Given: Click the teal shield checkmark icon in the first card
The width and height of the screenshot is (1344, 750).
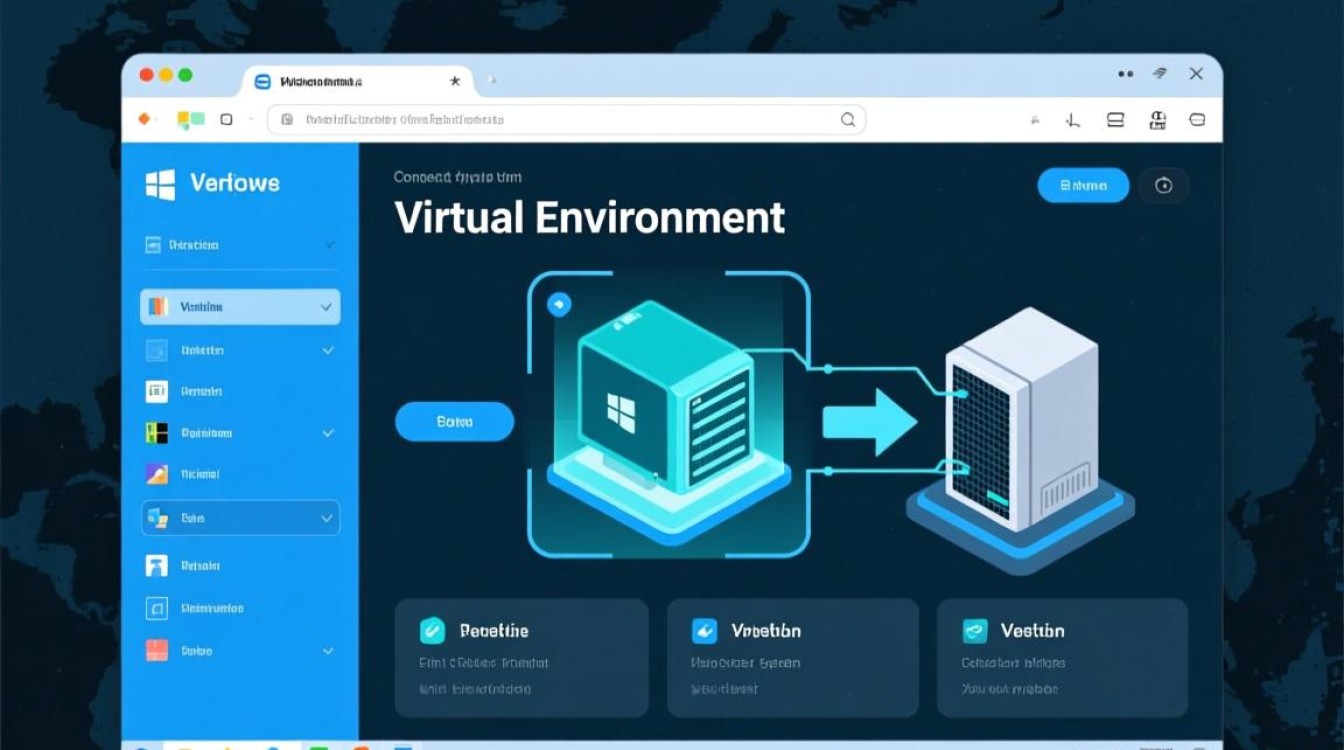Looking at the screenshot, I should tap(432, 630).
